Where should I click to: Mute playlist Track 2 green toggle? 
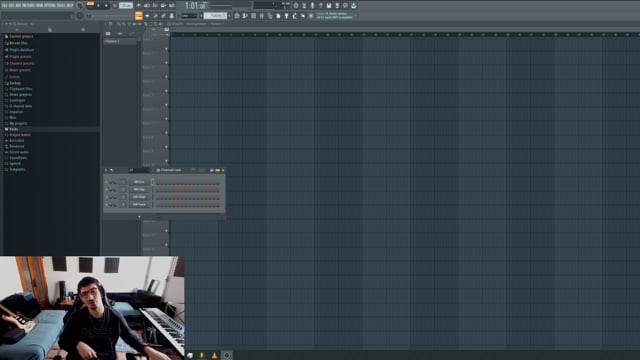166,63
